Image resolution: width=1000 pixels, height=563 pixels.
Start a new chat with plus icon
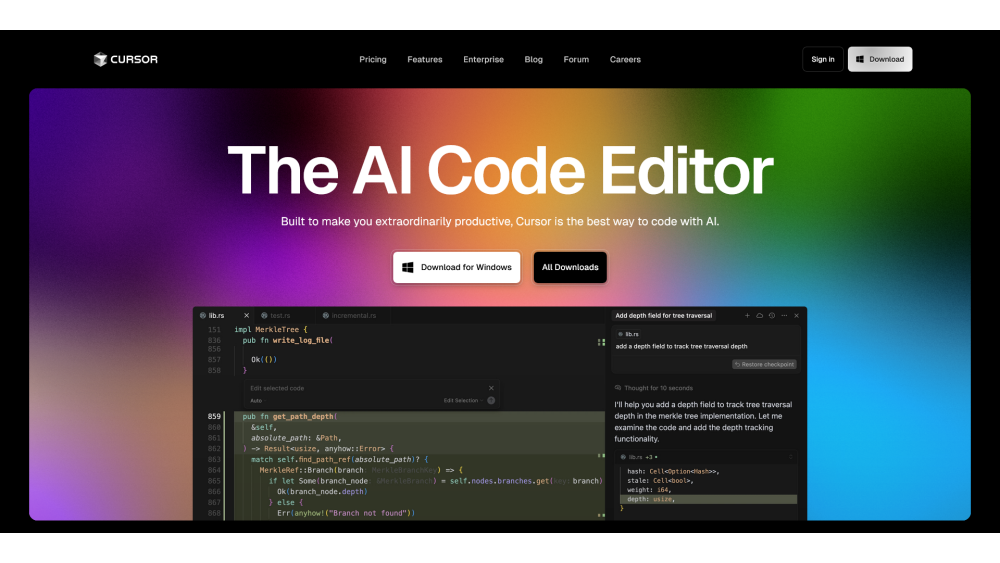pos(747,316)
